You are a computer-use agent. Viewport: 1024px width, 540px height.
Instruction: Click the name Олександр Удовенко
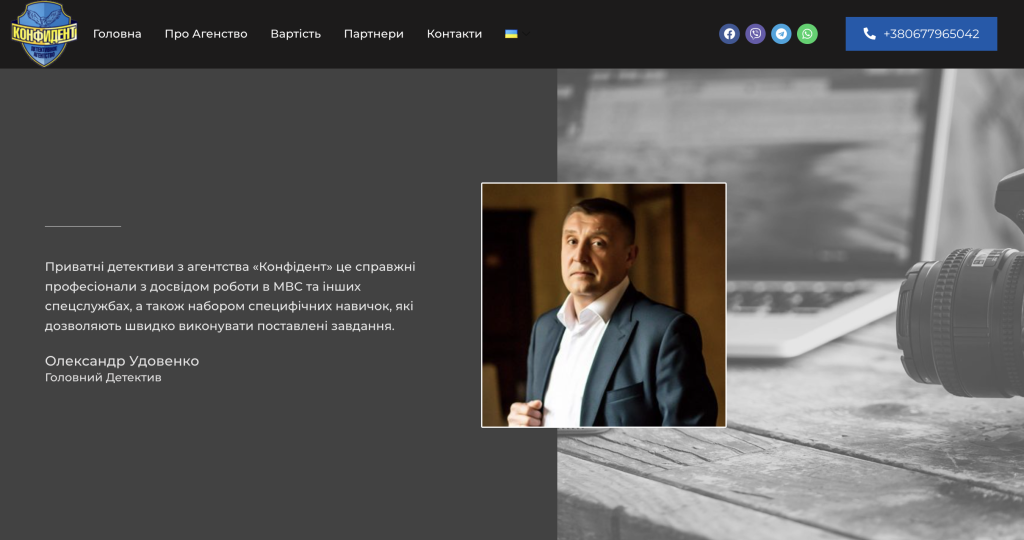122,361
